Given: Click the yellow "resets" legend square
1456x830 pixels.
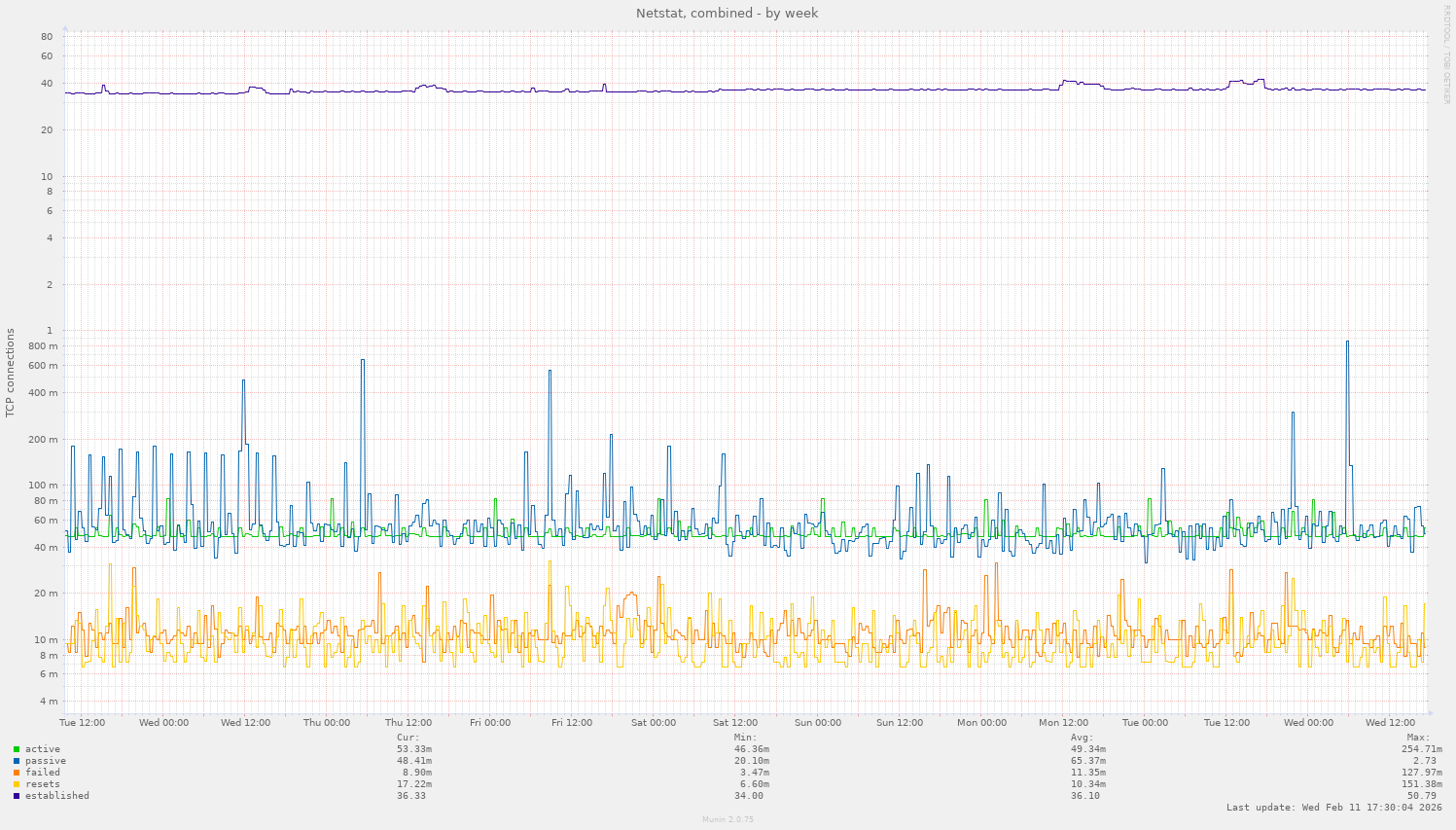Looking at the screenshot, I should point(17,783).
